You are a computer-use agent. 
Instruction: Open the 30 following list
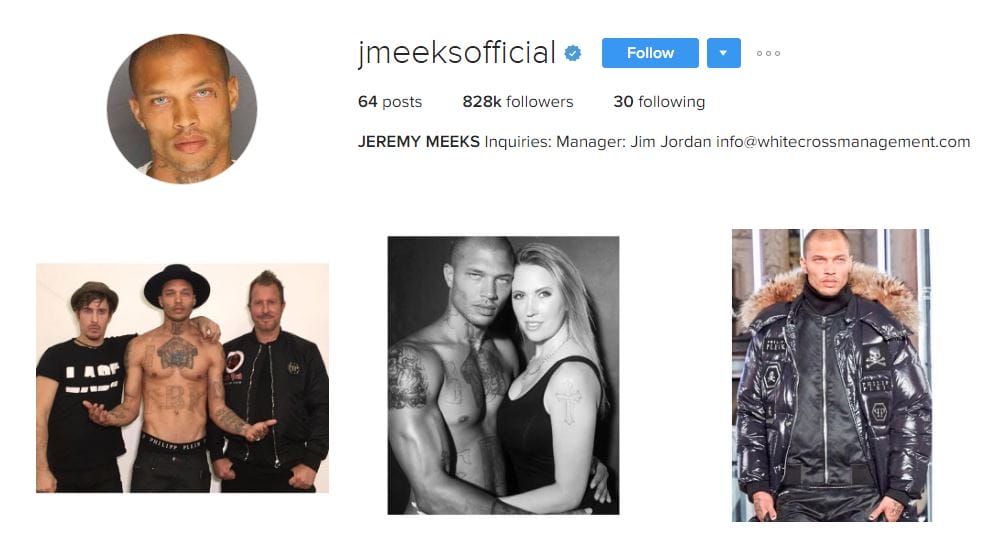click(x=659, y=101)
